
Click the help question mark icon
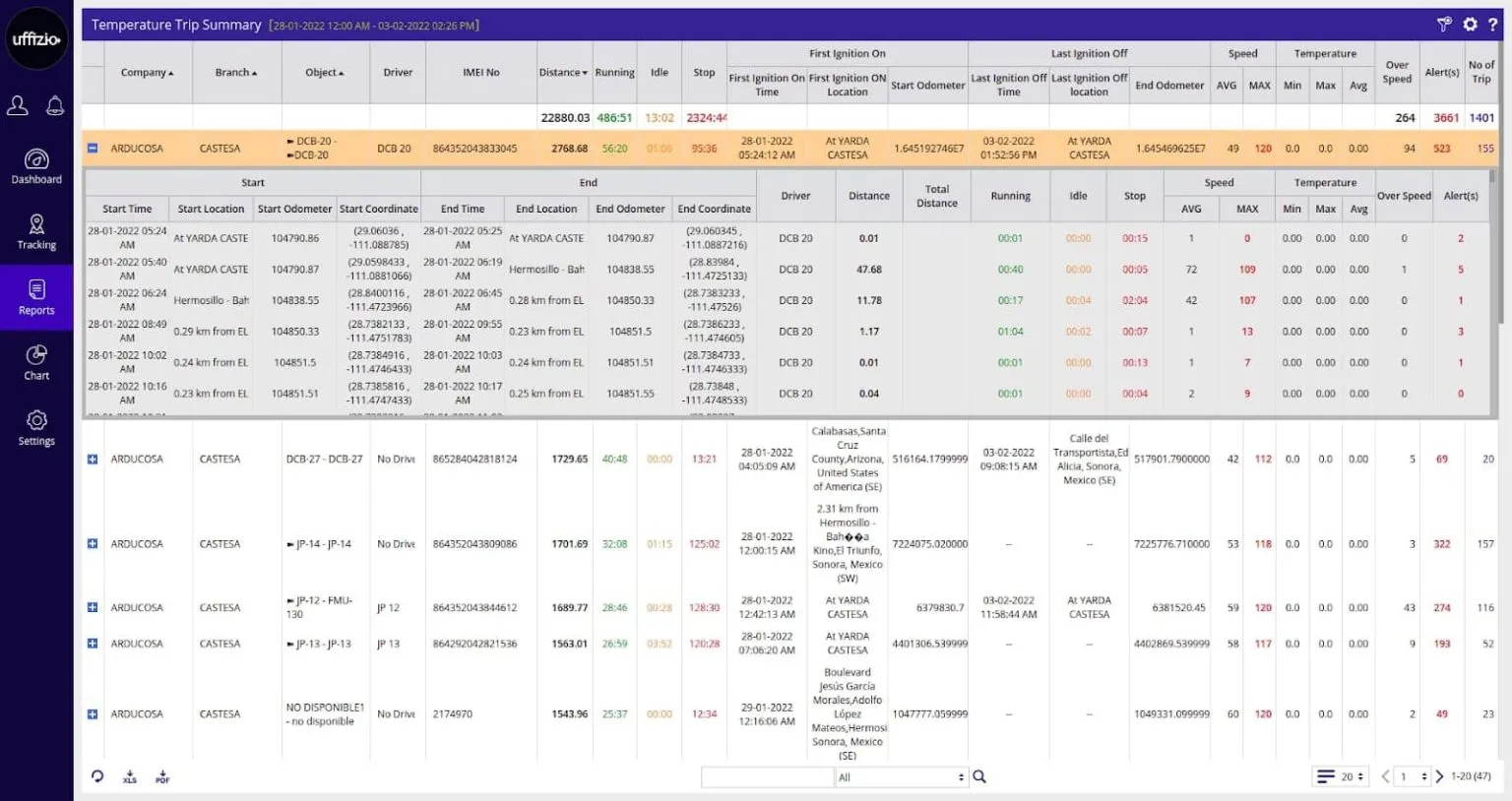click(x=1493, y=25)
